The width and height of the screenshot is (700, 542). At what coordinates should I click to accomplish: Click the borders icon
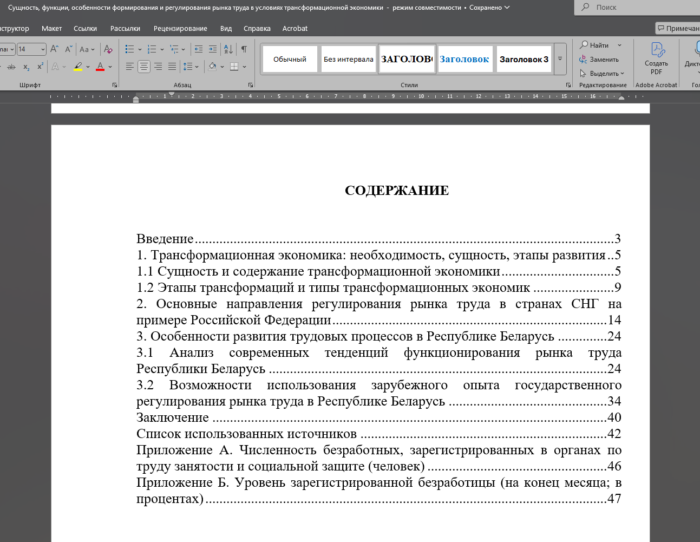coord(234,67)
